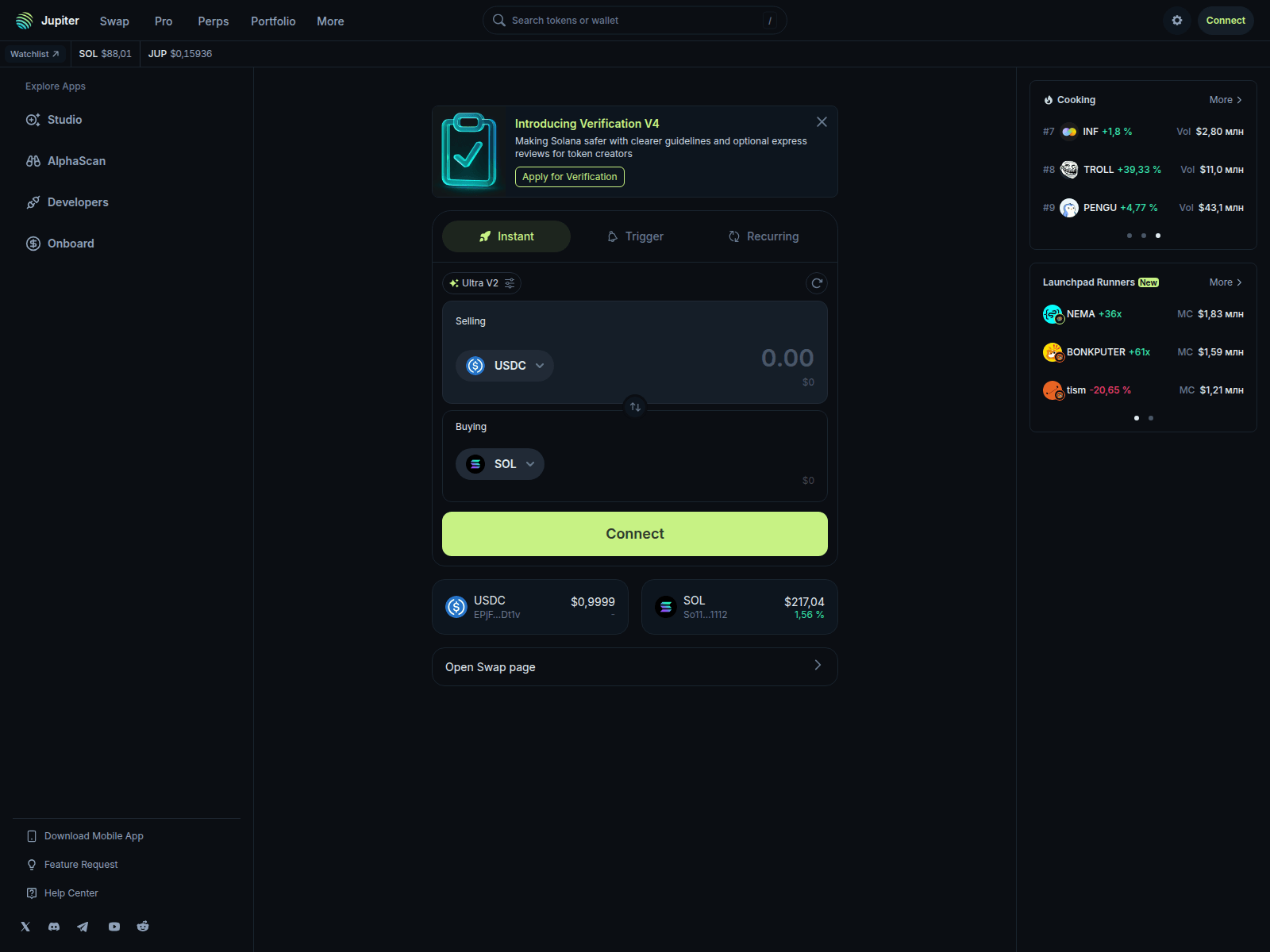Open the Portfolio menu item

[273, 21]
